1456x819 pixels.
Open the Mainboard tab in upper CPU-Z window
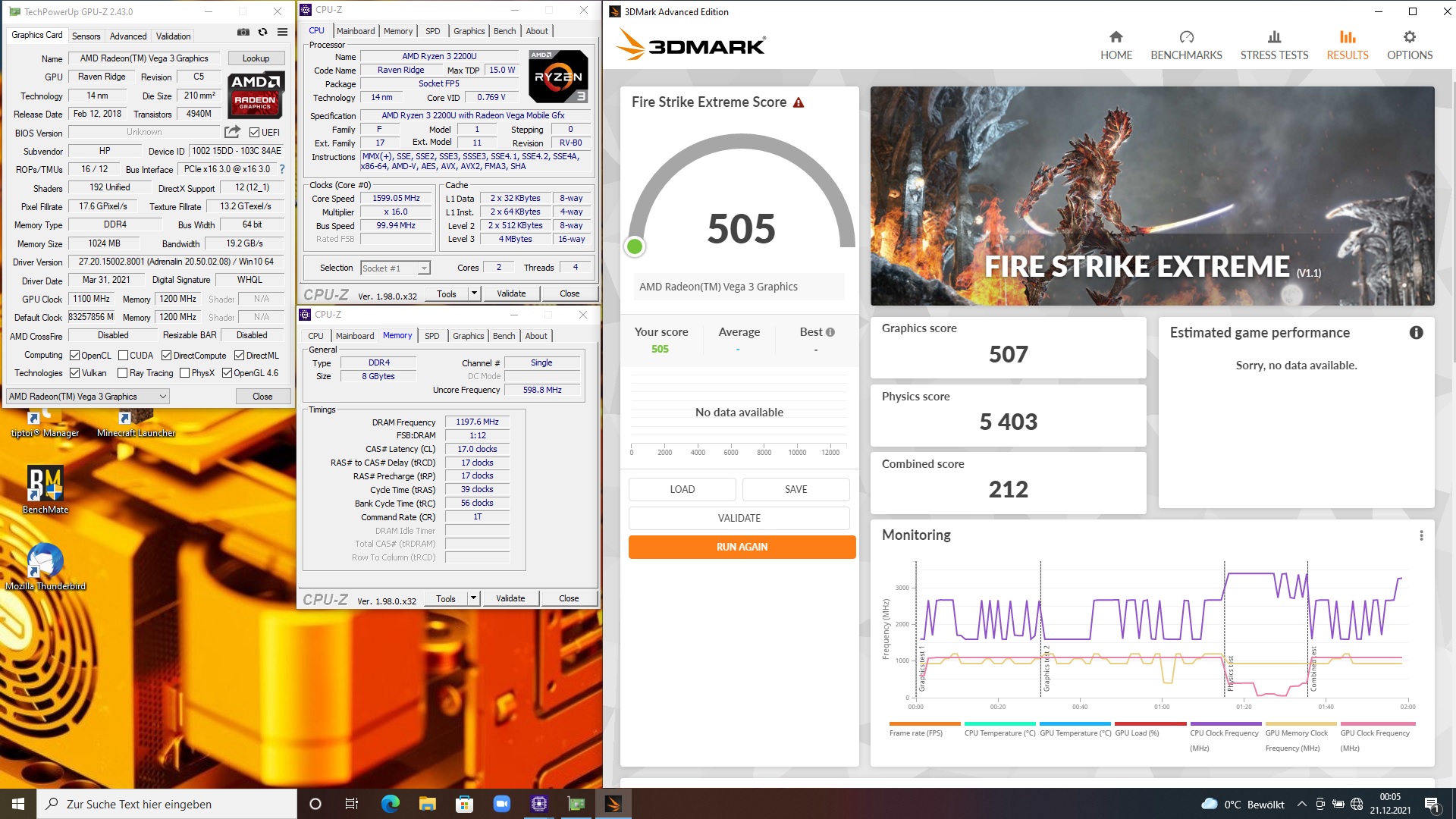[x=356, y=31]
